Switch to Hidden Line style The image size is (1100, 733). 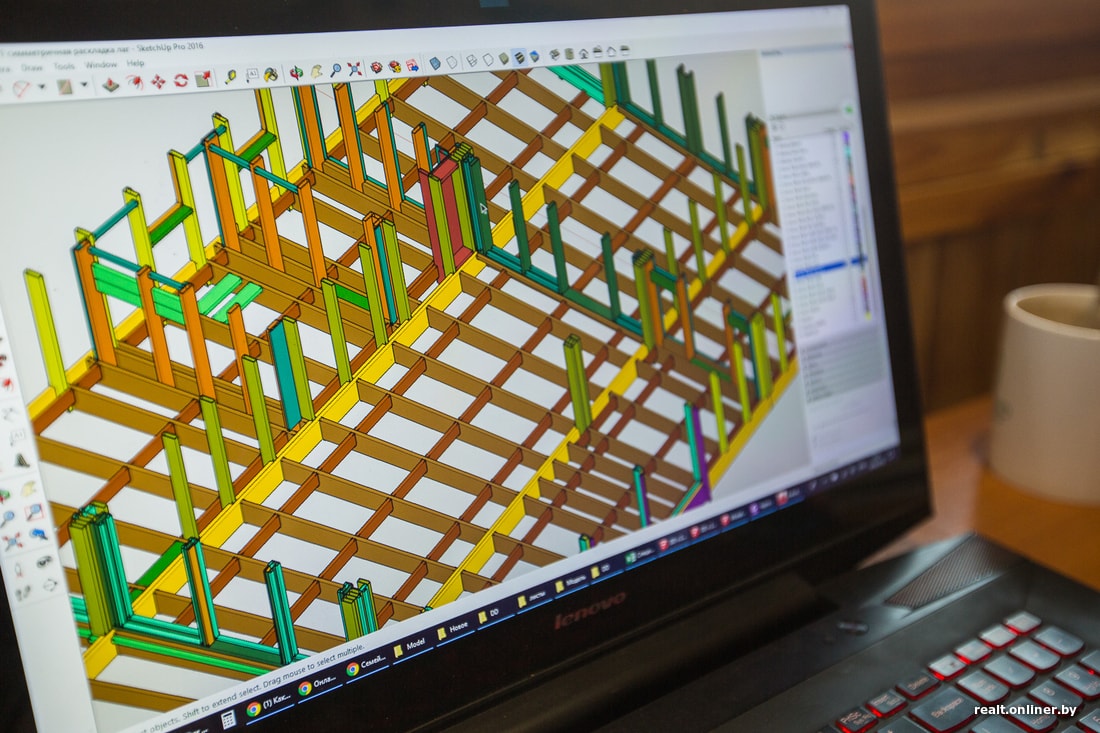point(488,60)
